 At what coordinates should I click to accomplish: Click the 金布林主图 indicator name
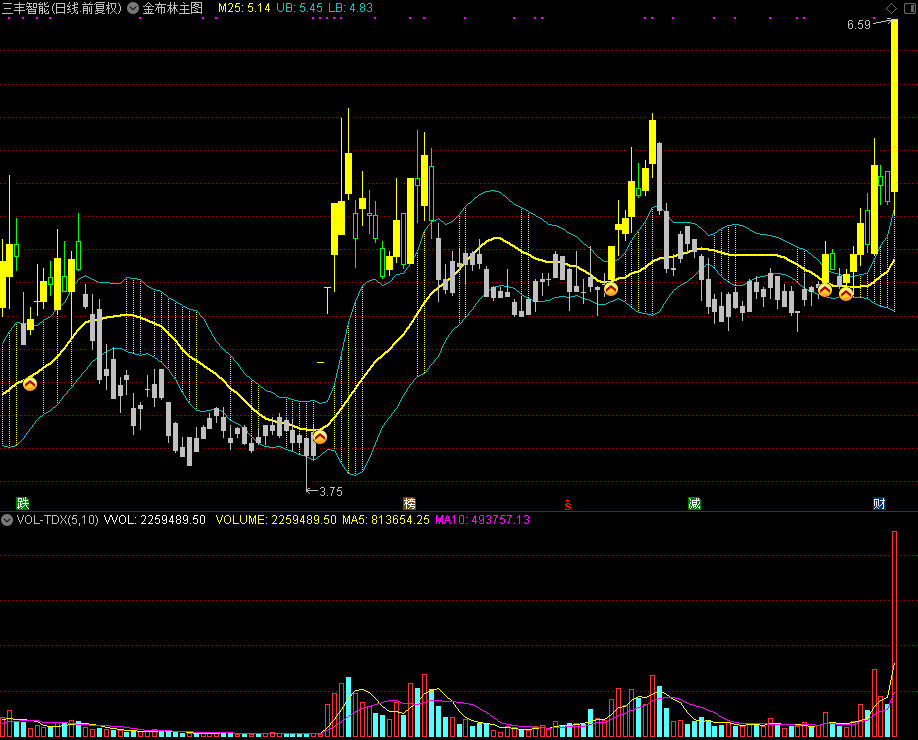(x=173, y=8)
